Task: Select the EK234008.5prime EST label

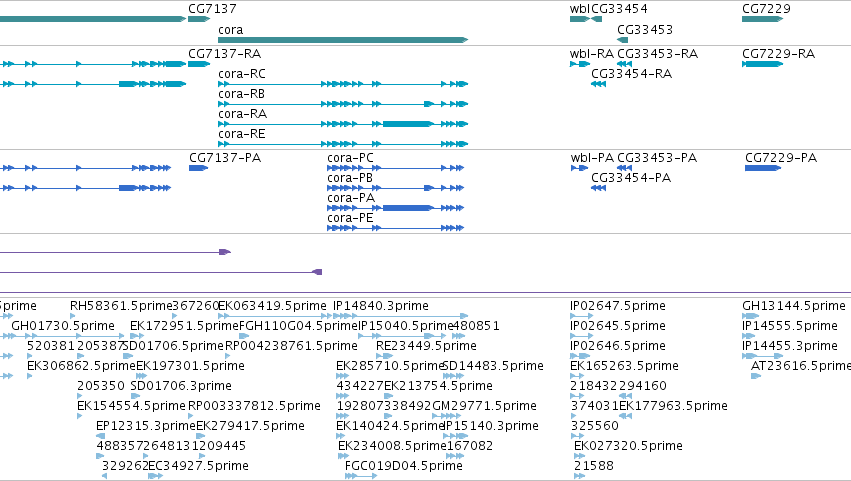Action: click(x=392, y=446)
